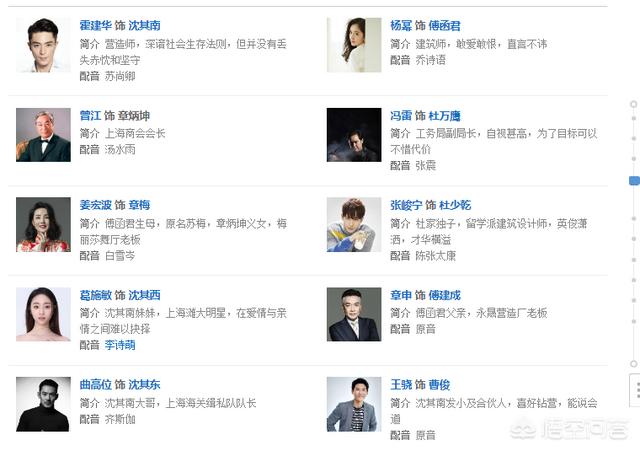Click the character link 傅函君
The width and height of the screenshot is (640, 451).
click(x=445, y=25)
